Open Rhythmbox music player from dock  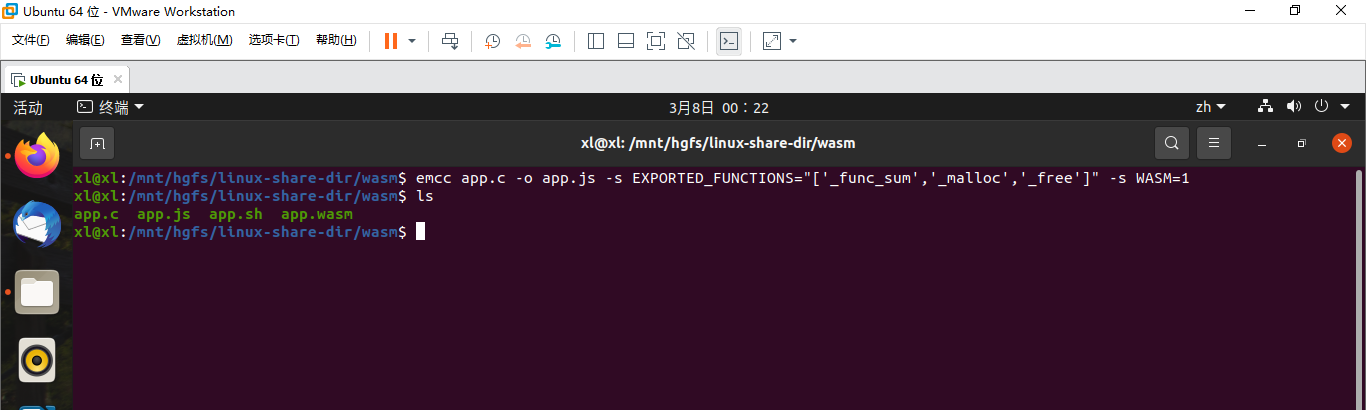(37, 361)
